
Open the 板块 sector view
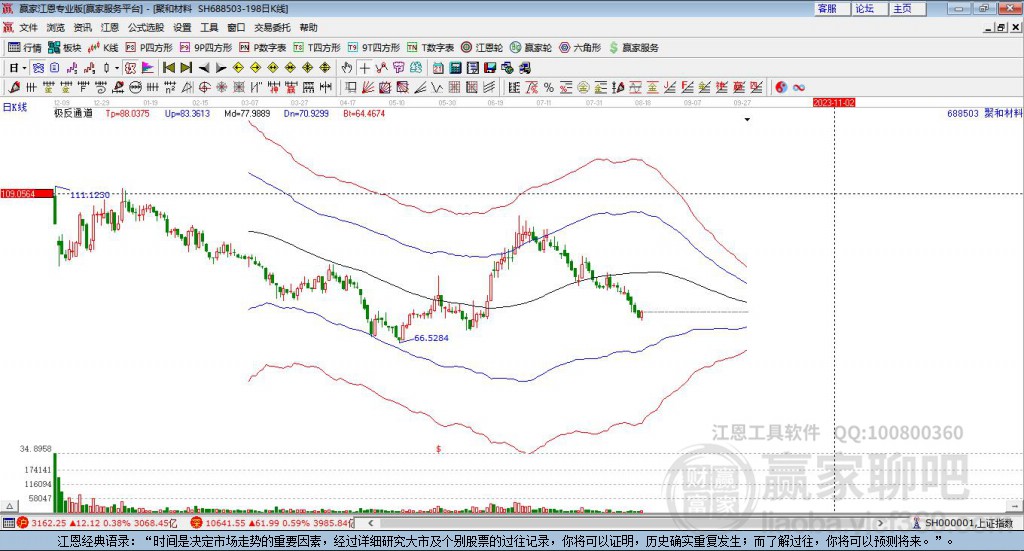click(64, 48)
